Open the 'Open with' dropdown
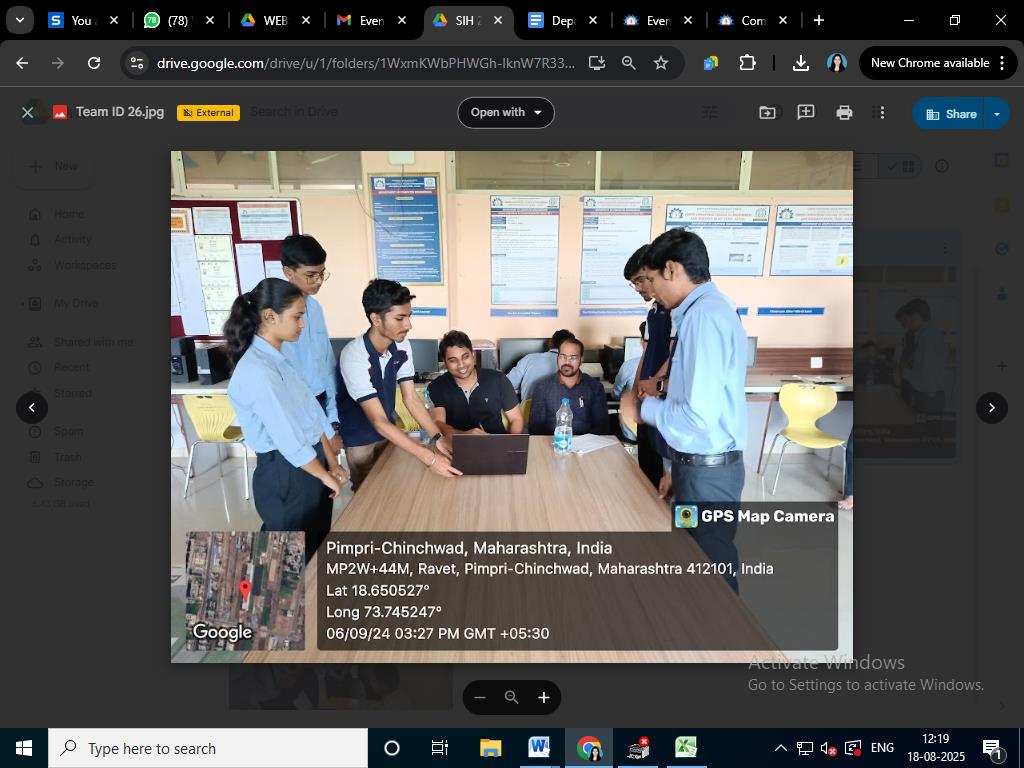Viewport: 1024px width, 768px height. [x=506, y=112]
